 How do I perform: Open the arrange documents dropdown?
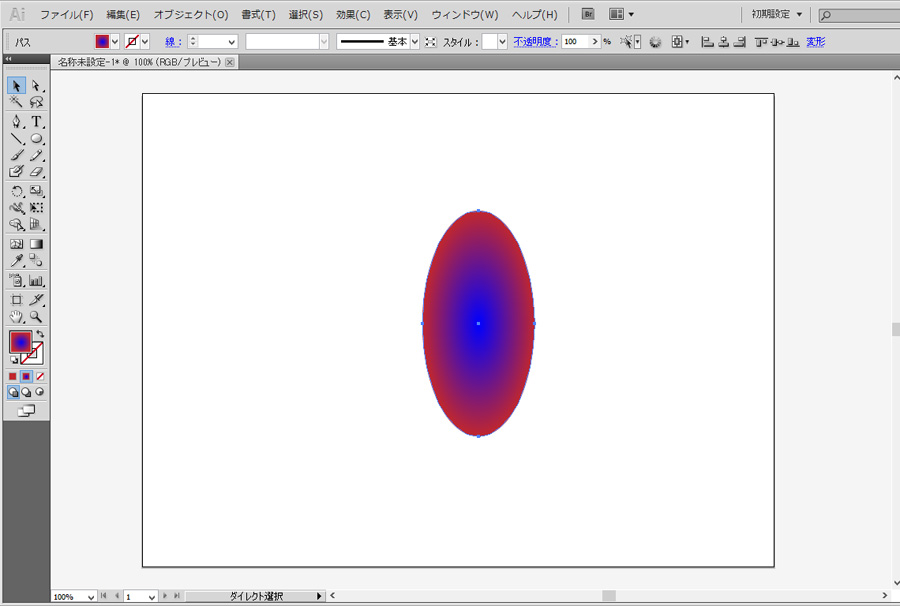coord(621,14)
